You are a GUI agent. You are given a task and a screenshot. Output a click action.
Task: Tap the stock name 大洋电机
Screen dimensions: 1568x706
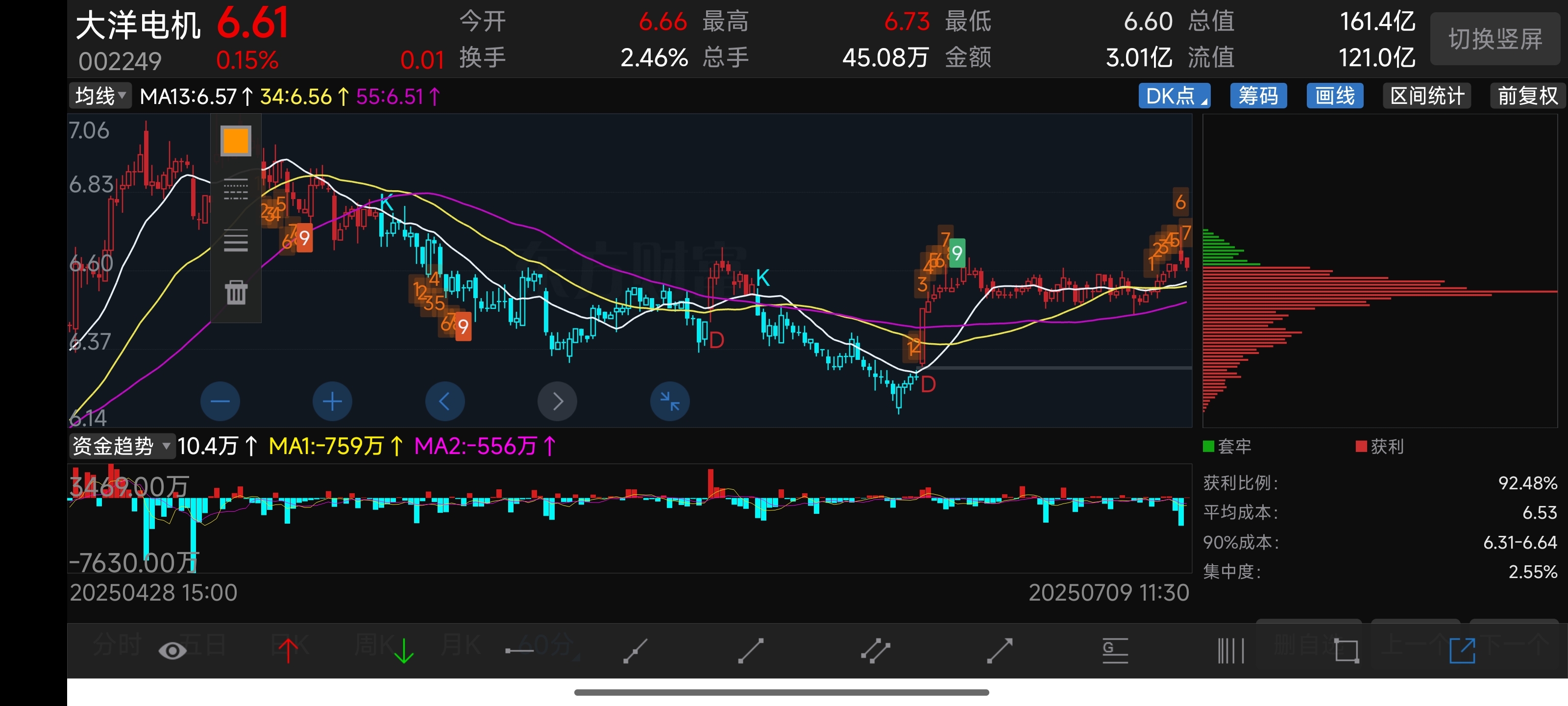[x=138, y=25]
